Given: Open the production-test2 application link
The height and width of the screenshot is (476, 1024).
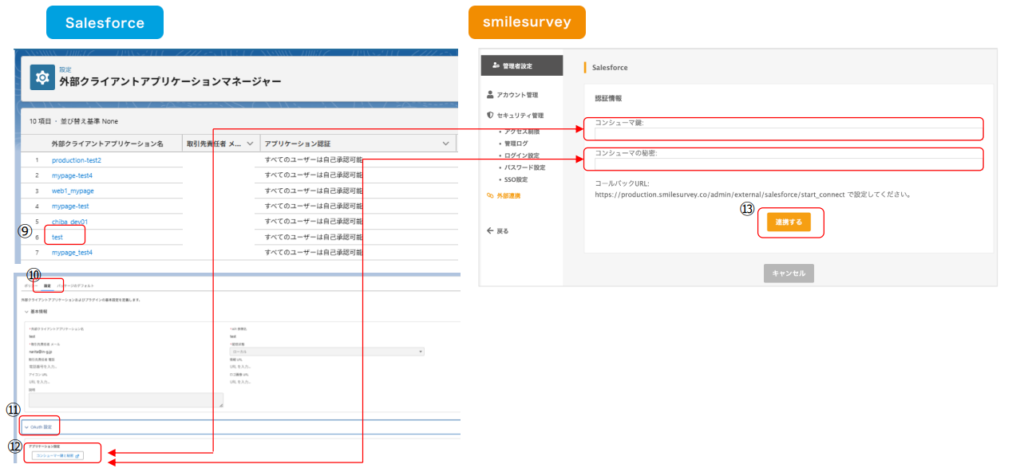Looking at the screenshot, I should 76,160.
